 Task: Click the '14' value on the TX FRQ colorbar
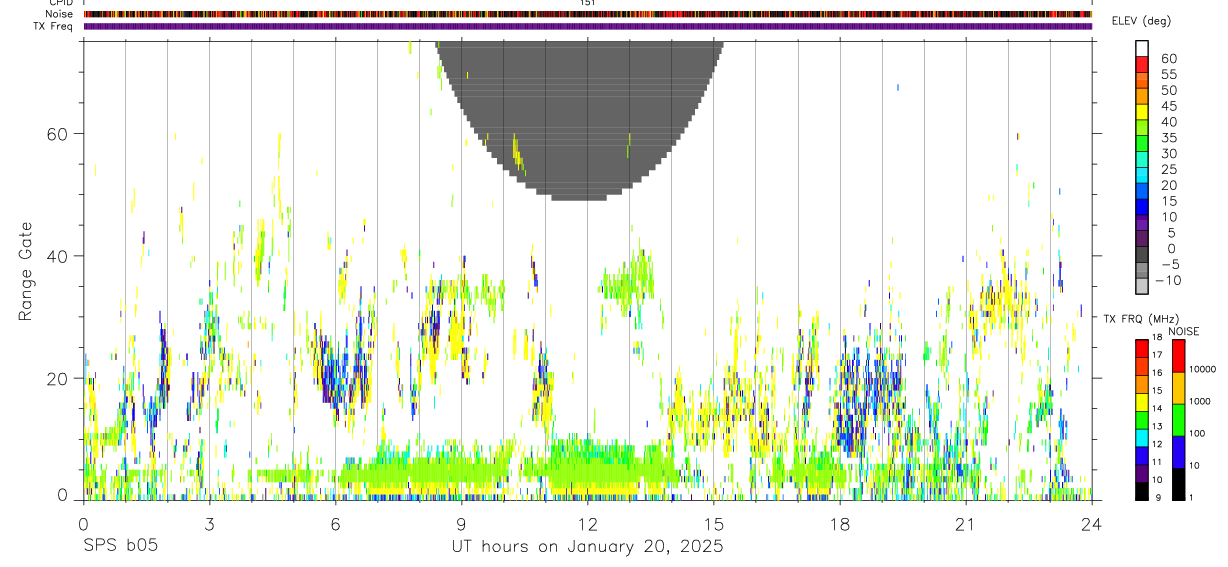(1157, 408)
